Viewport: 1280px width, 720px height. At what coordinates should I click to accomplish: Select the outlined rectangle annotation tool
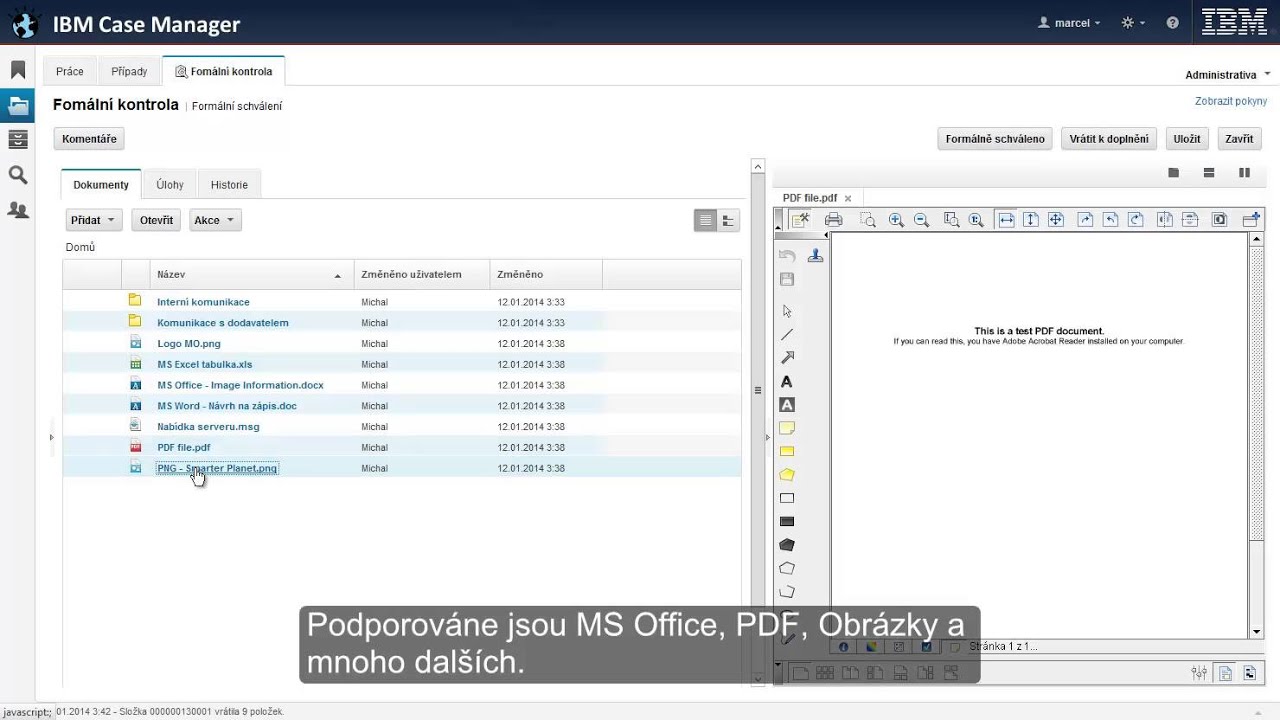pos(787,498)
